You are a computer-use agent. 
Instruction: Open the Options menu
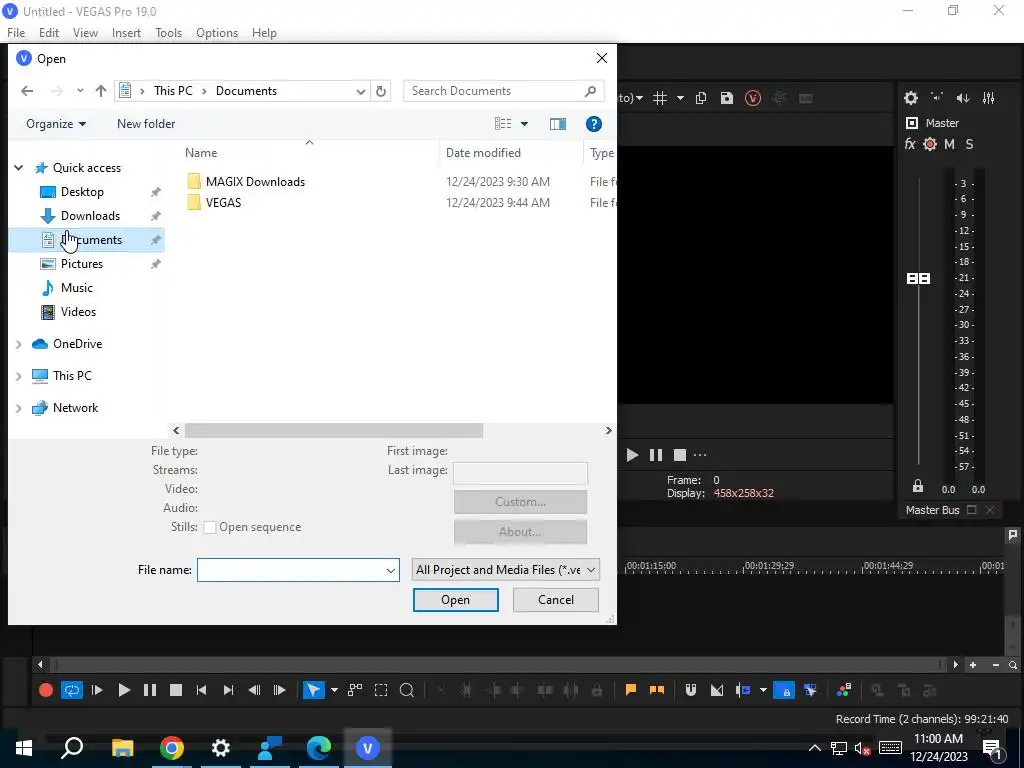(217, 33)
